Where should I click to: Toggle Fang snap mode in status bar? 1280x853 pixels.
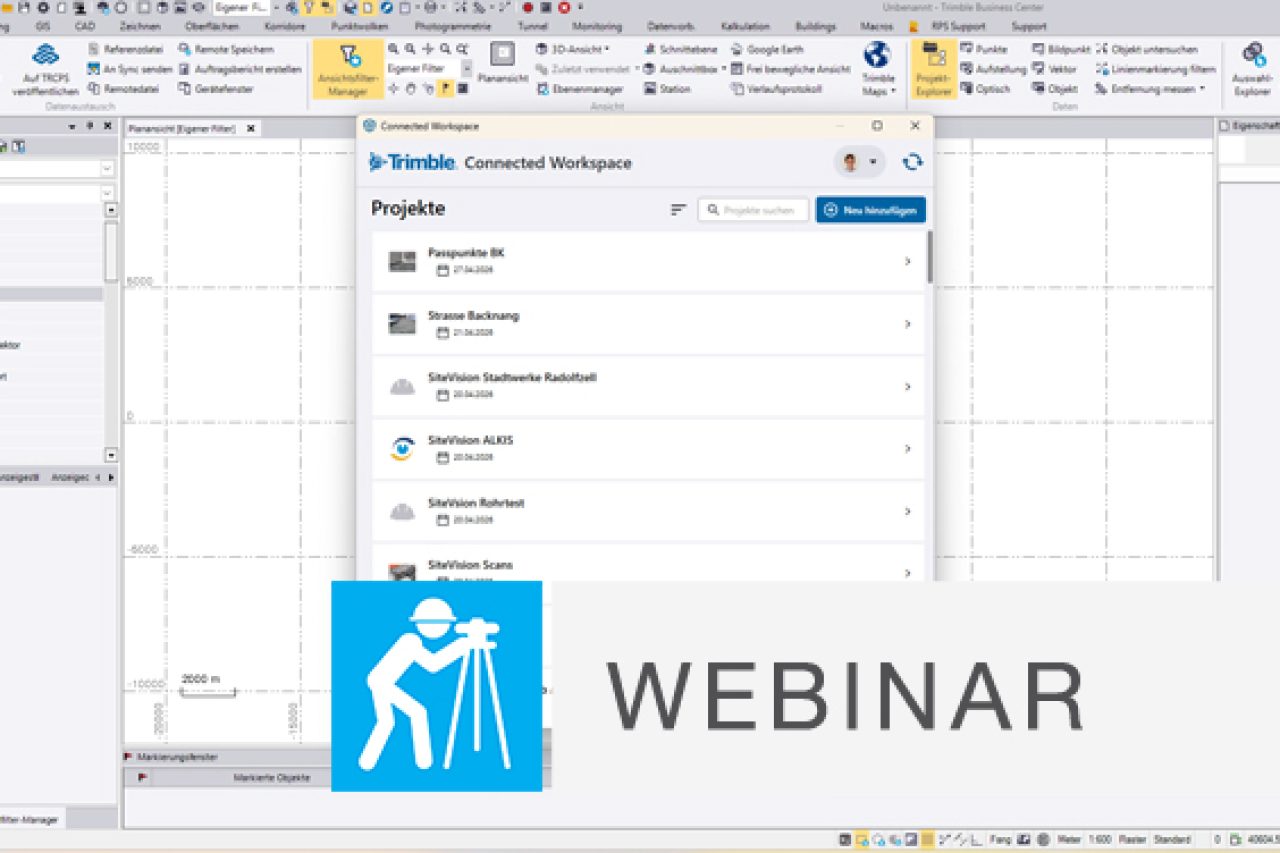(1000, 839)
